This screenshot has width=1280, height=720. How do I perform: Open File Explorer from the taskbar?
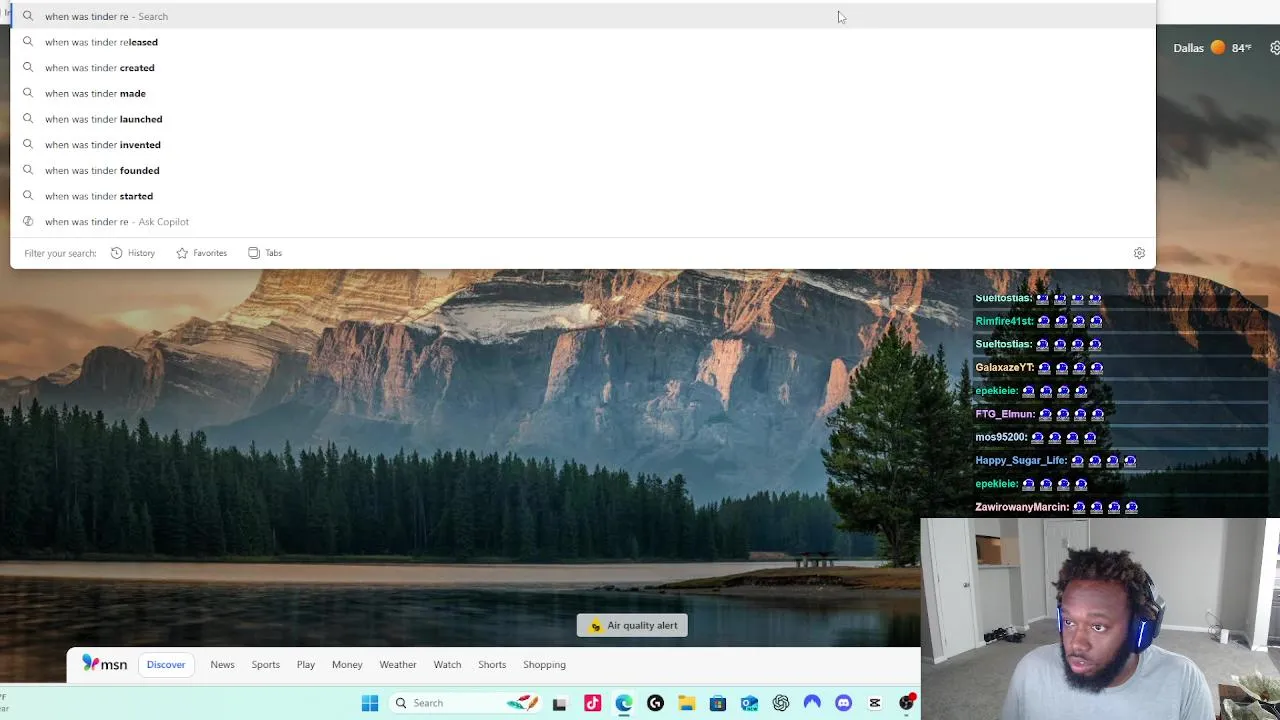point(686,703)
